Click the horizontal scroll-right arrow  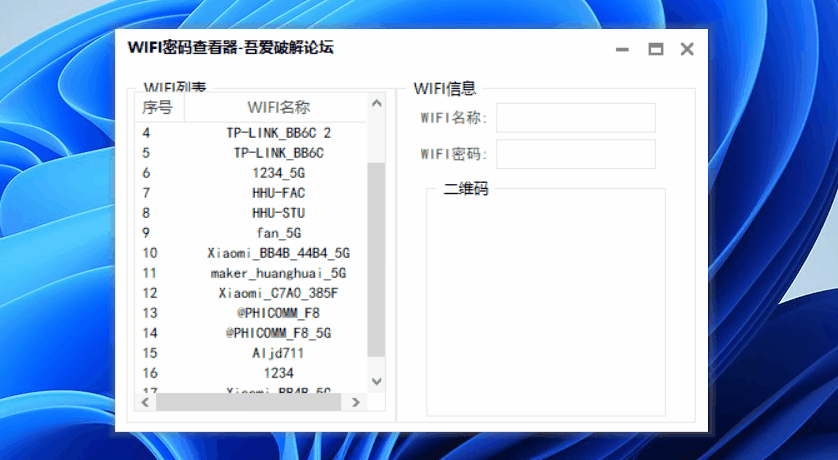[x=355, y=402]
